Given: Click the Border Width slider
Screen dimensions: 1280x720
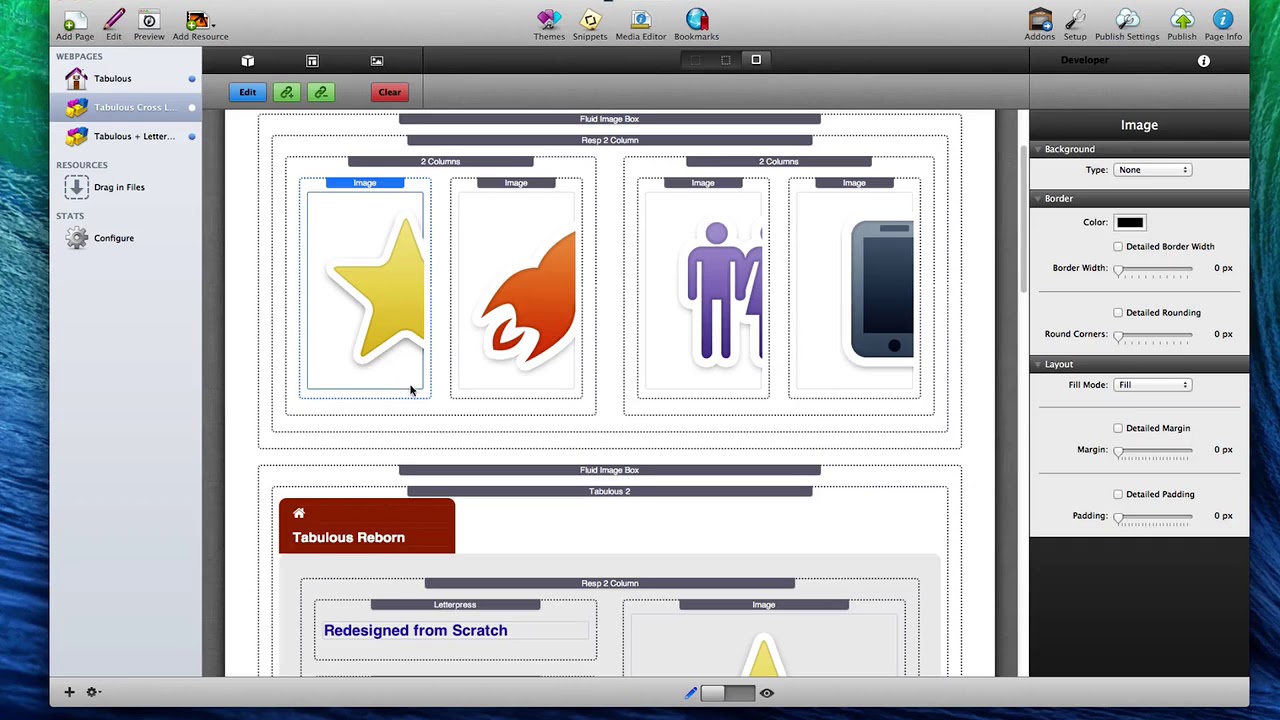Looking at the screenshot, I should click(1155, 269).
